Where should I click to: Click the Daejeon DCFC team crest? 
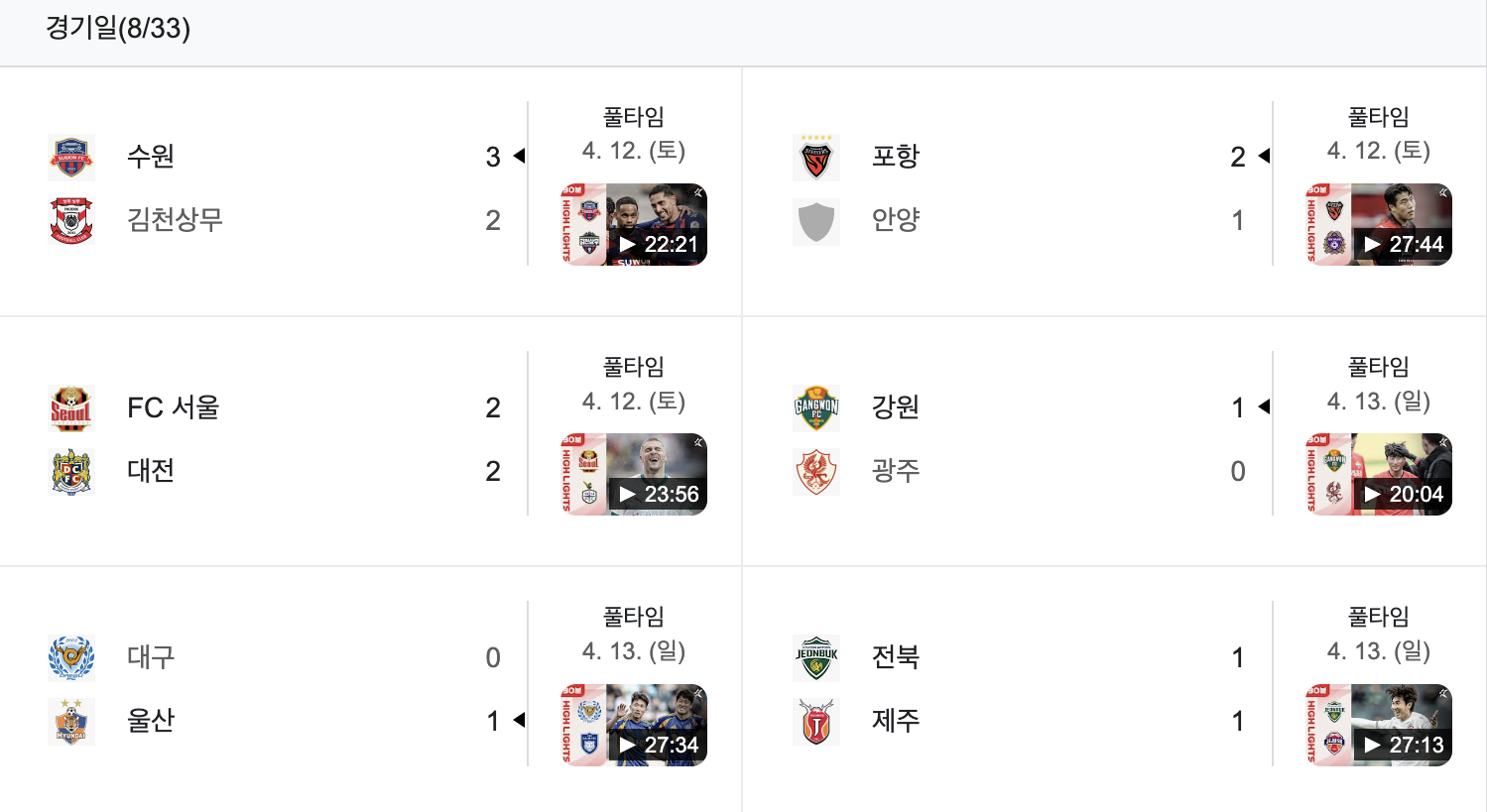pos(71,471)
